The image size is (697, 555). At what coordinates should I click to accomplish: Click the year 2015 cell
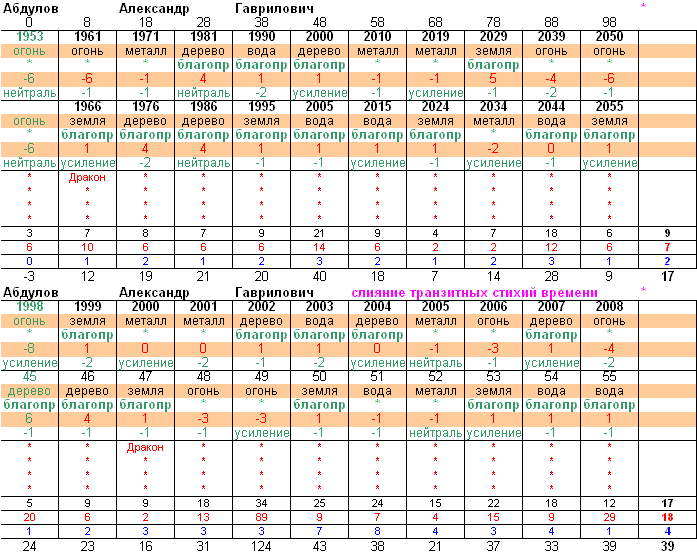377,107
